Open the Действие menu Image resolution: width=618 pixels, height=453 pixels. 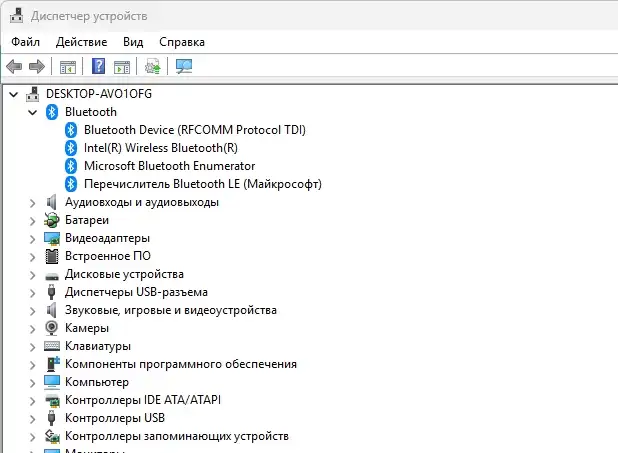click(82, 42)
